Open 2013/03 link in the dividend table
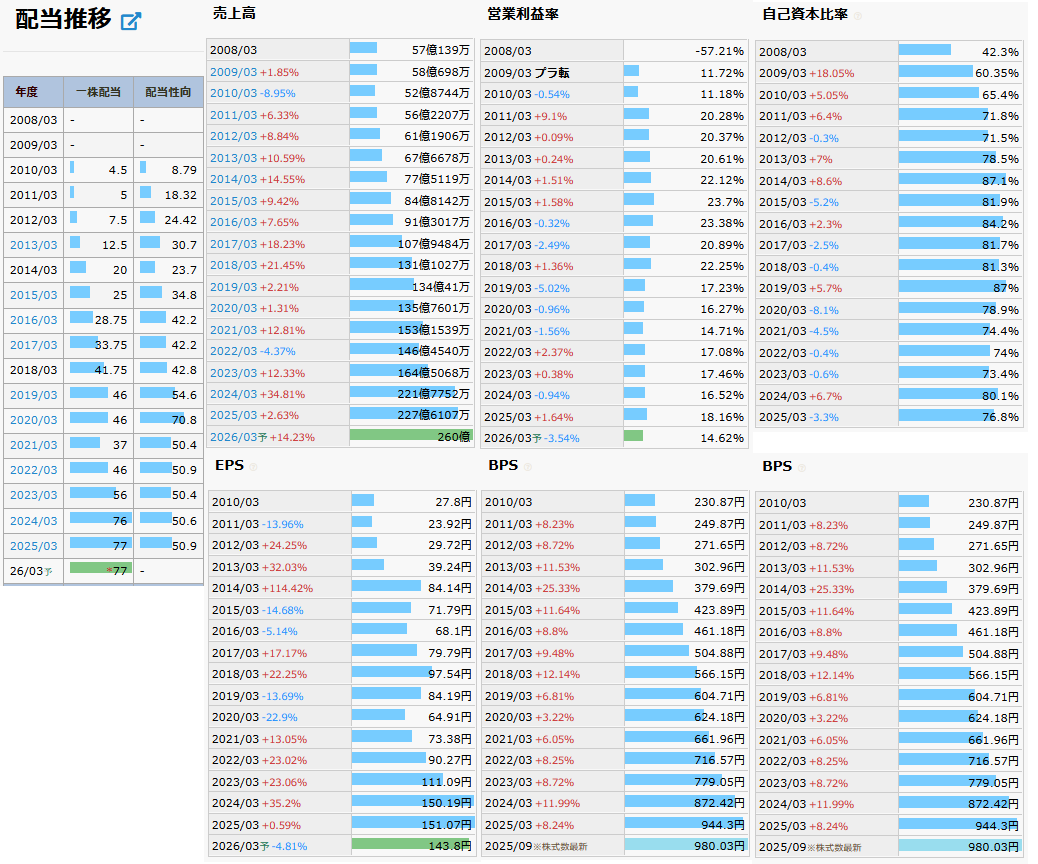 coord(34,245)
